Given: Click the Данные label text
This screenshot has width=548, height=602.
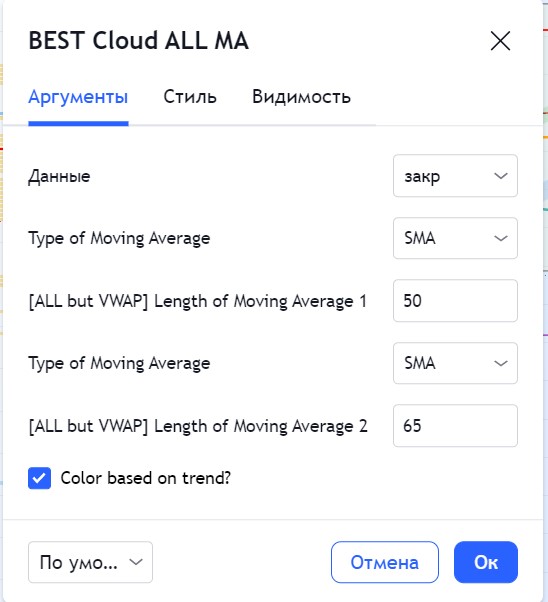Looking at the screenshot, I should click(x=59, y=176).
